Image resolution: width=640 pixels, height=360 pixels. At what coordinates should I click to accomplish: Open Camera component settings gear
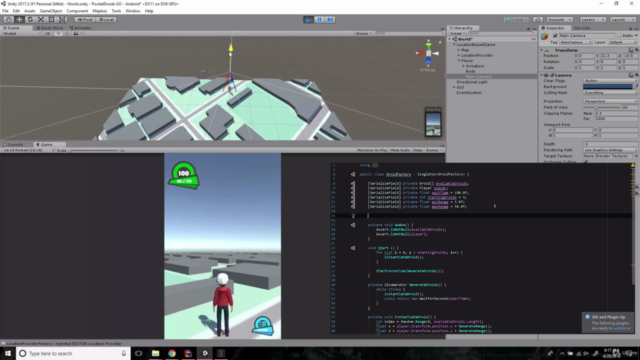[x=637, y=75]
